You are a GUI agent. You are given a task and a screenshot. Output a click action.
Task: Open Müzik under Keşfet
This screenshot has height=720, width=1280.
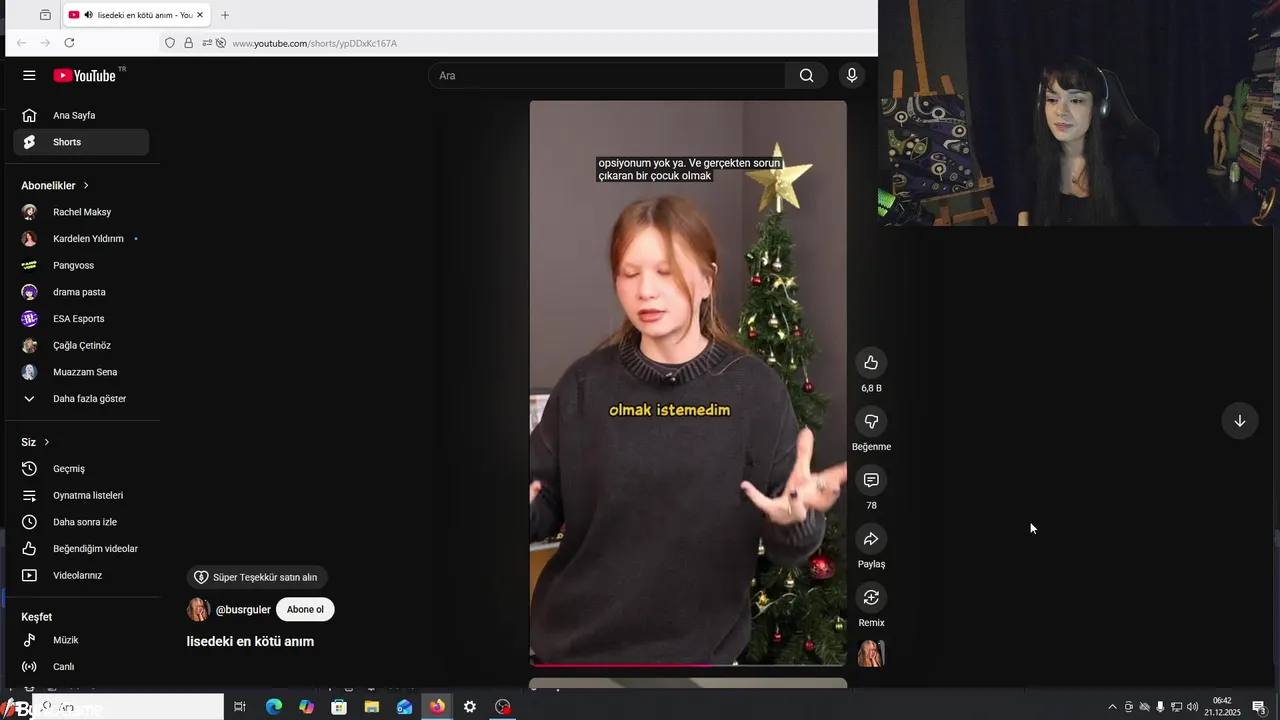click(81, 640)
